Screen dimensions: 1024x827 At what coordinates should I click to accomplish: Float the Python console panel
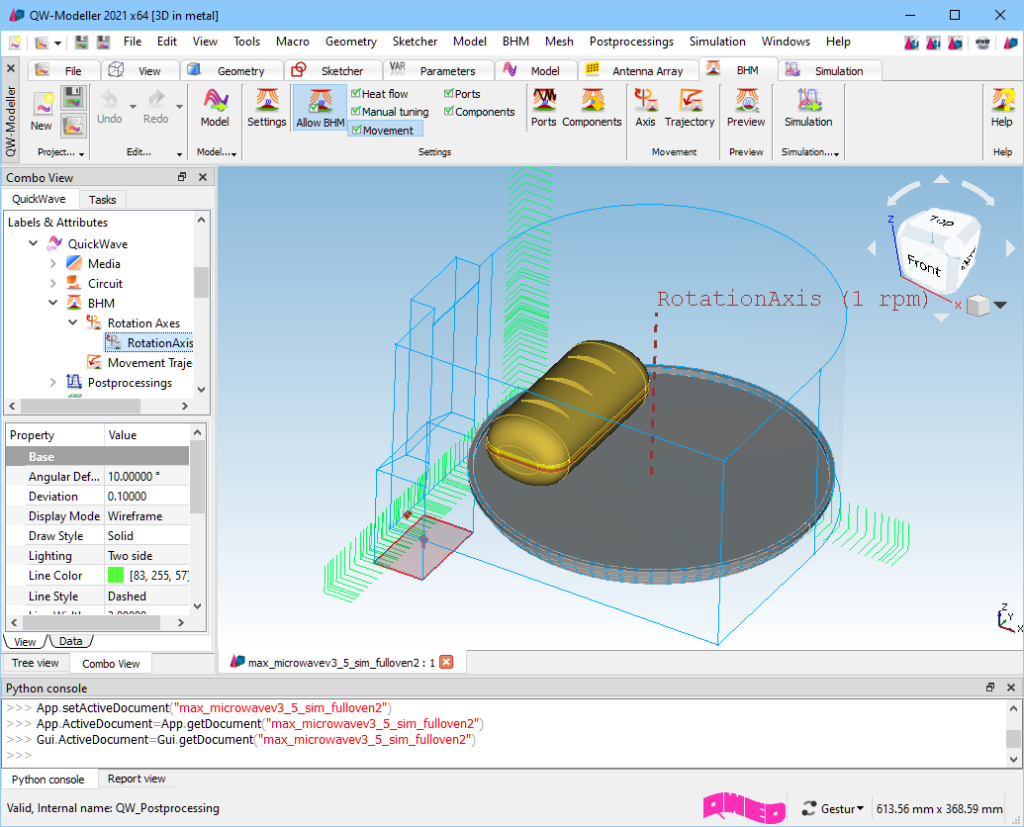[x=990, y=687]
